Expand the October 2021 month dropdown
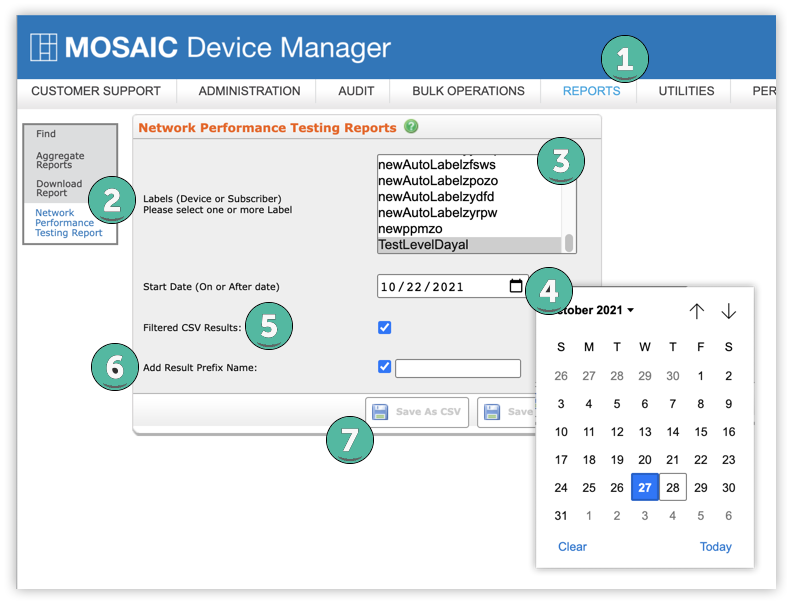Screen dimensions: 787x605 (594, 310)
